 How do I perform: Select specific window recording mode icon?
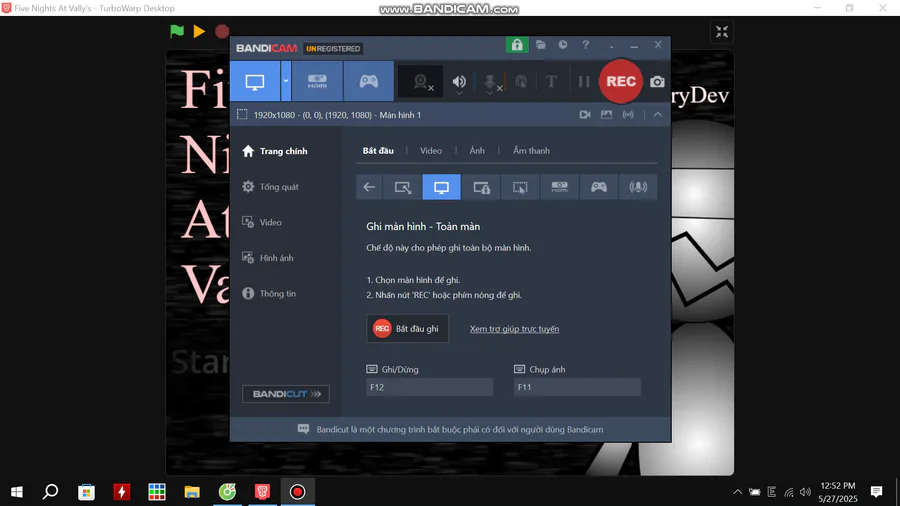tap(481, 187)
